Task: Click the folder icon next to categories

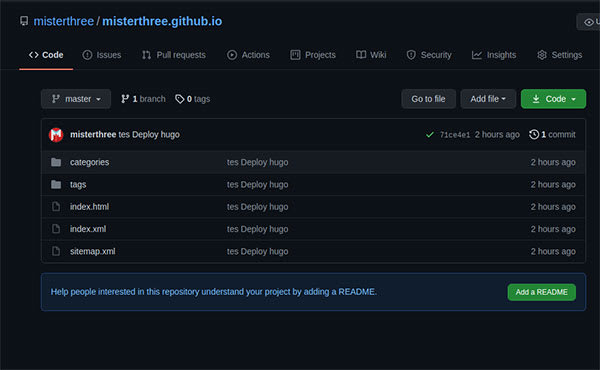Action: 56,162
